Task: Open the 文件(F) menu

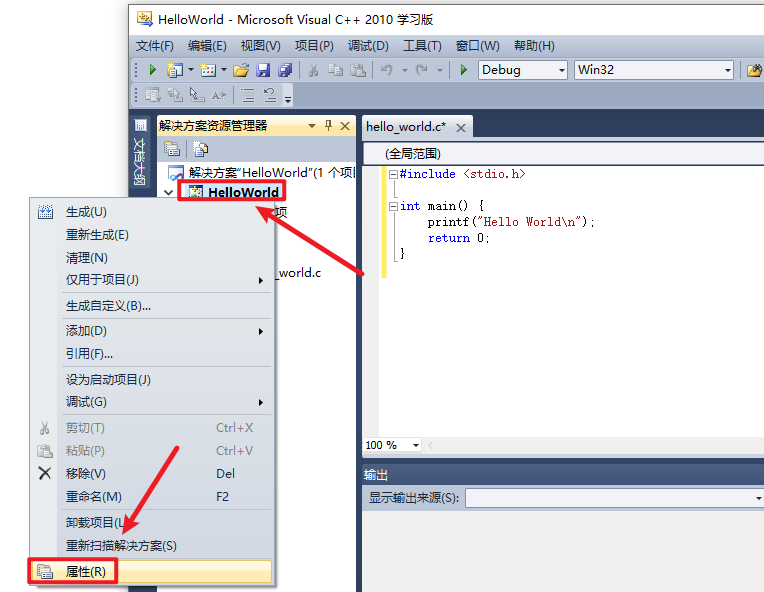Action: 154,46
